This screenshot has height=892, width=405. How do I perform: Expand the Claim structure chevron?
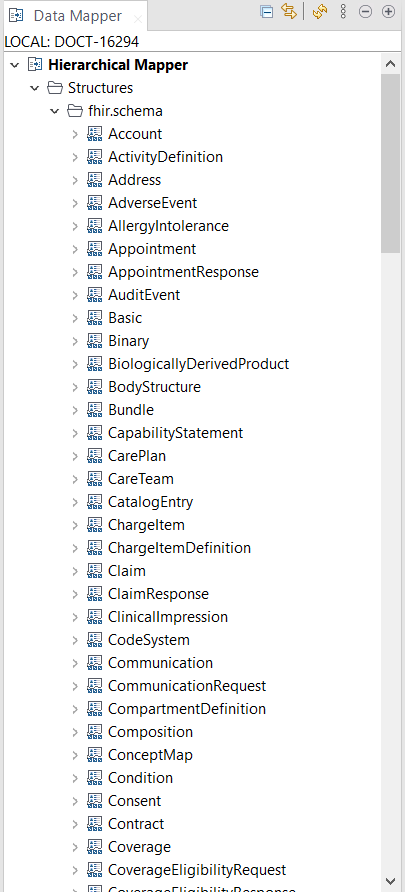[75, 571]
